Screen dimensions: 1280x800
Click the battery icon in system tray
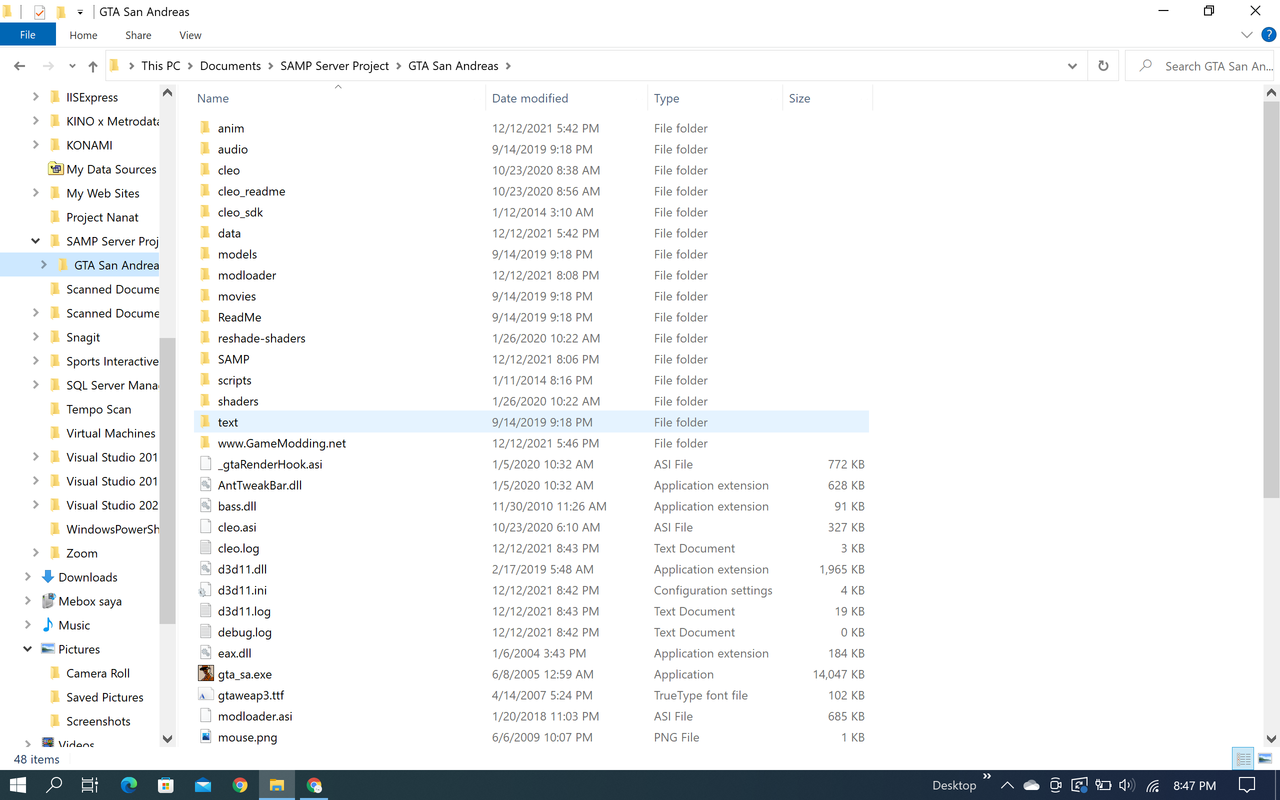point(1103,786)
